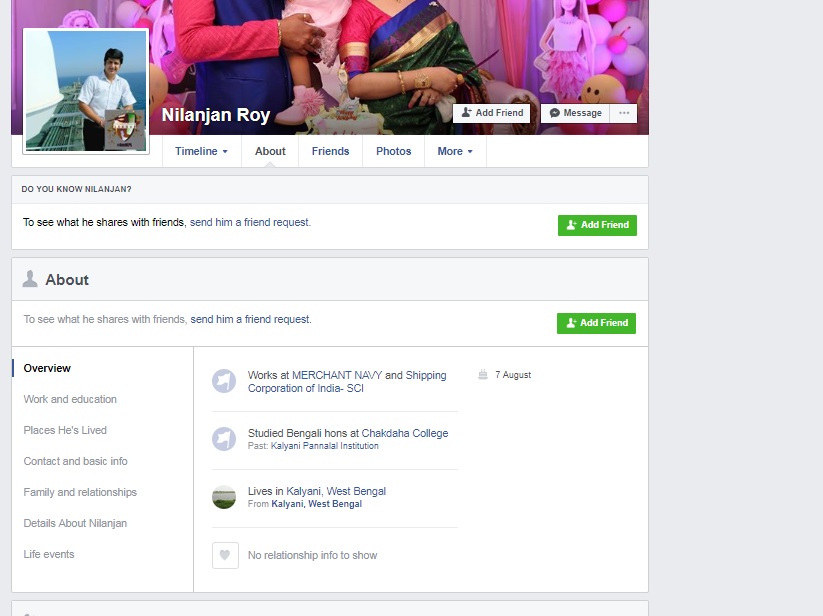Image resolution: width=823 pixels, height=616 pixels.
Task: Click the Nilanjan Roy profile name
Action: pos(216,115)
